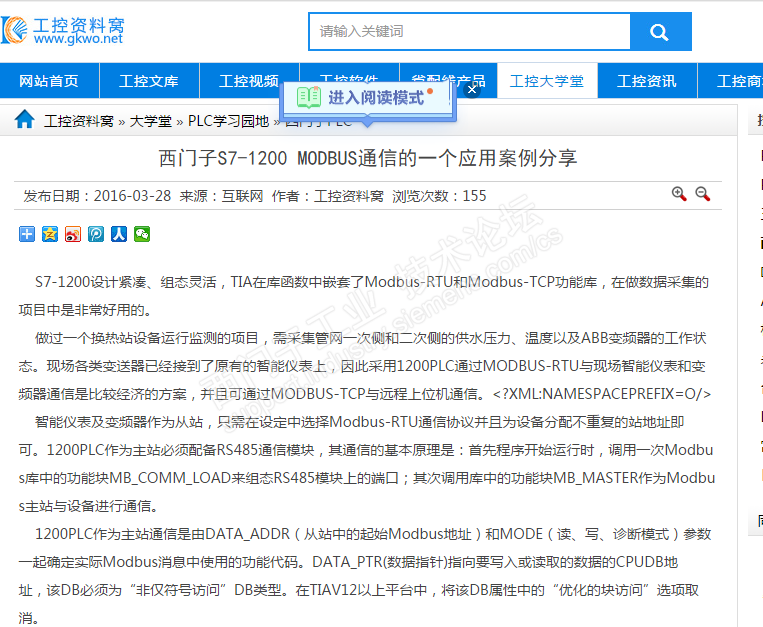This screenshot has width=763, height=627.
Task: Click the paragraph starting 1200PLC作为主站通信
Action: coord(365,576)
